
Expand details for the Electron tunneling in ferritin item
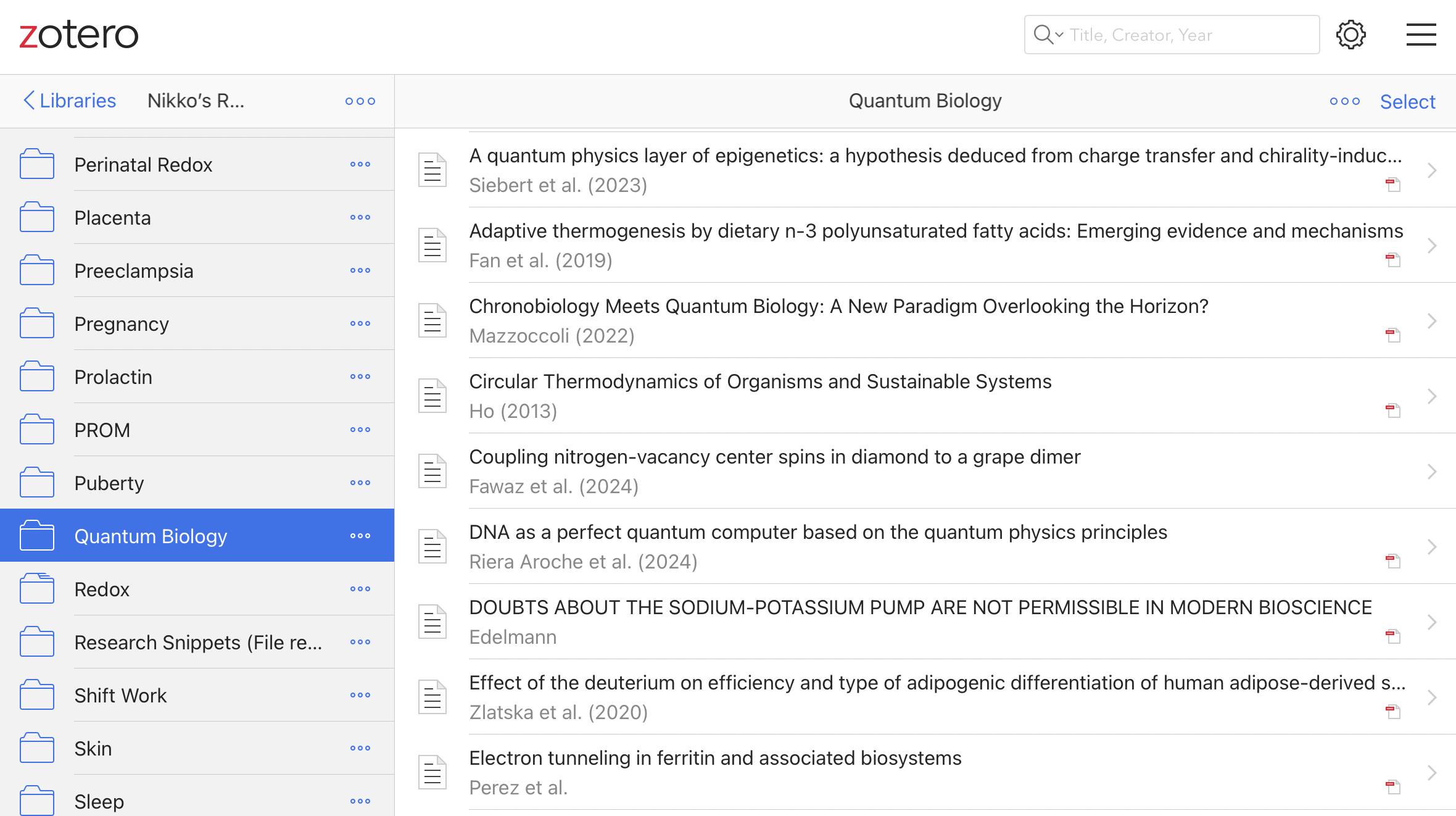click(1432, 772)
